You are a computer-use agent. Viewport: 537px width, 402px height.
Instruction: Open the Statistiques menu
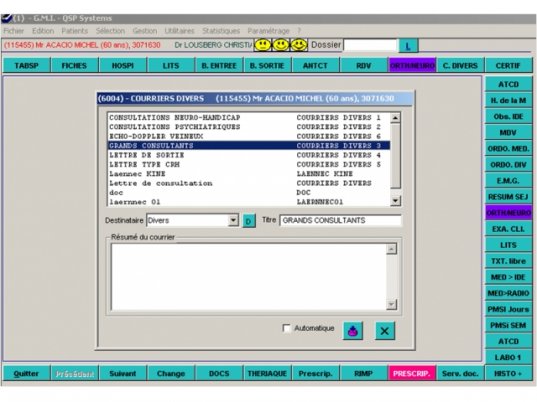tap(221, 31)
